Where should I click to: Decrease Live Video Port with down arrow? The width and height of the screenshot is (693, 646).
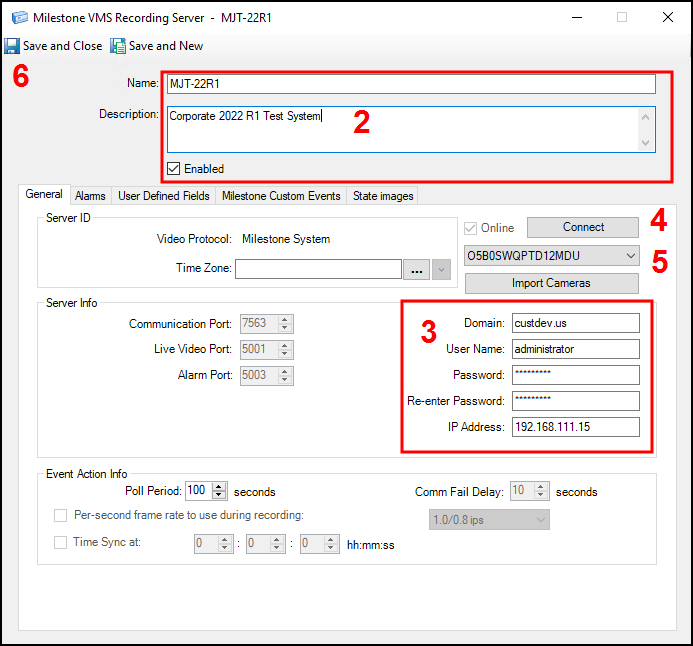click(285, 354)
